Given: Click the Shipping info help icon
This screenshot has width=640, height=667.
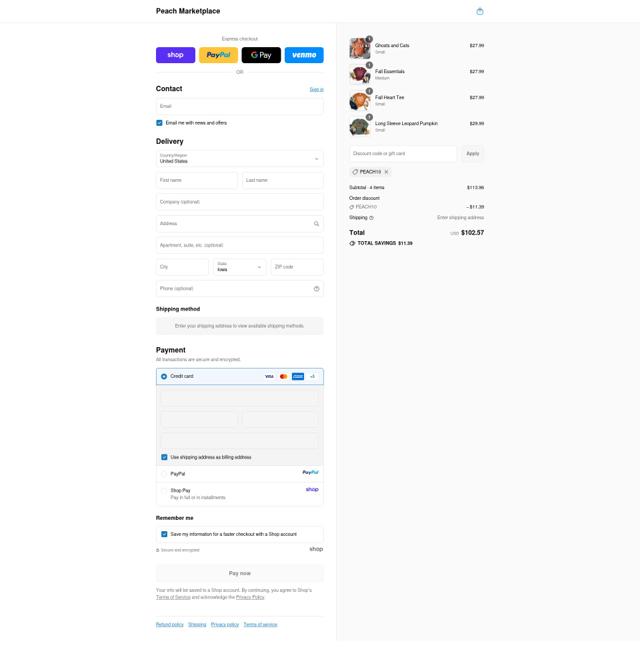Looking at the screenshot, I should coord(371,218).
